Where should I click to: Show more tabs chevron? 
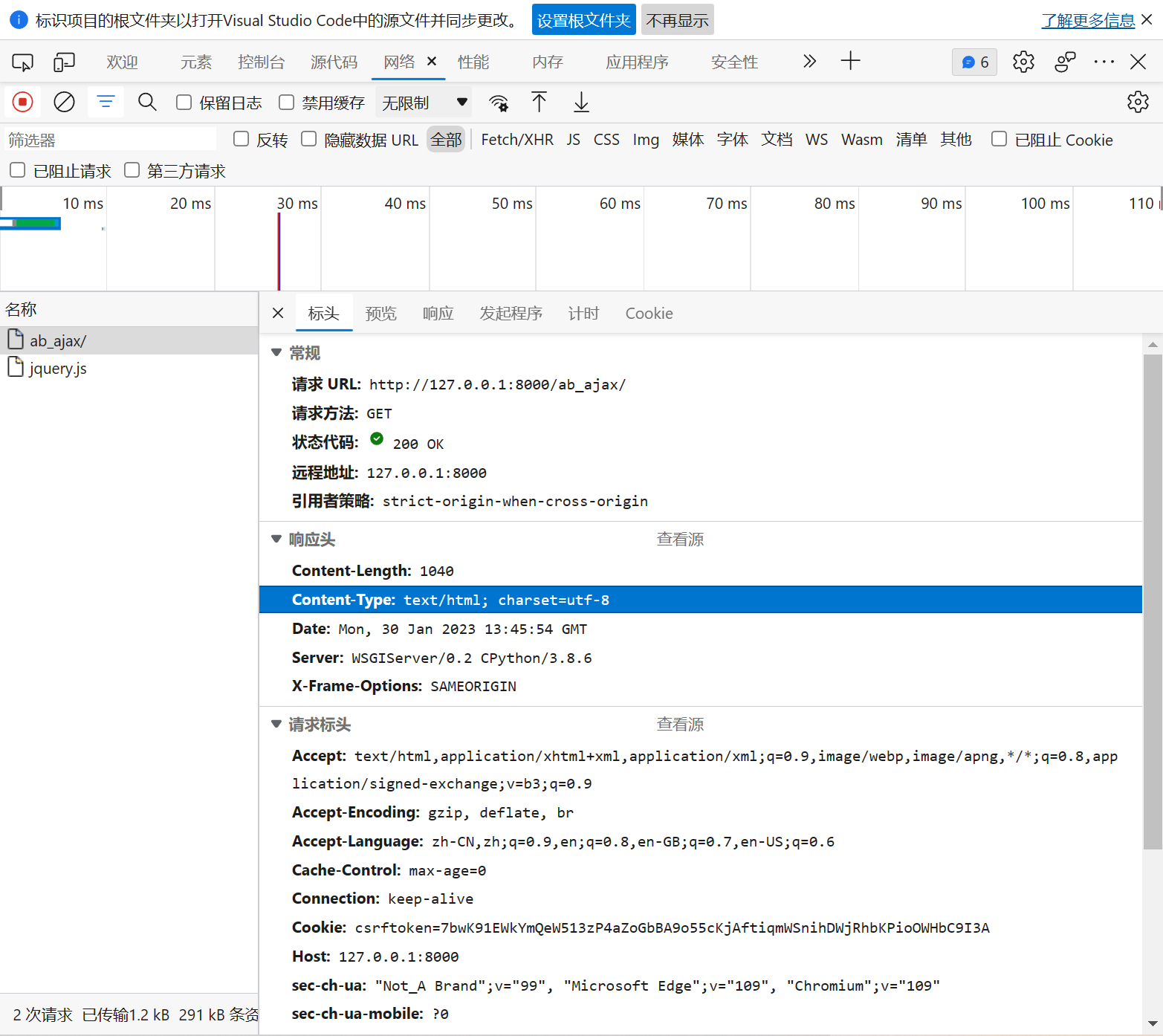[x=809, y=62]
